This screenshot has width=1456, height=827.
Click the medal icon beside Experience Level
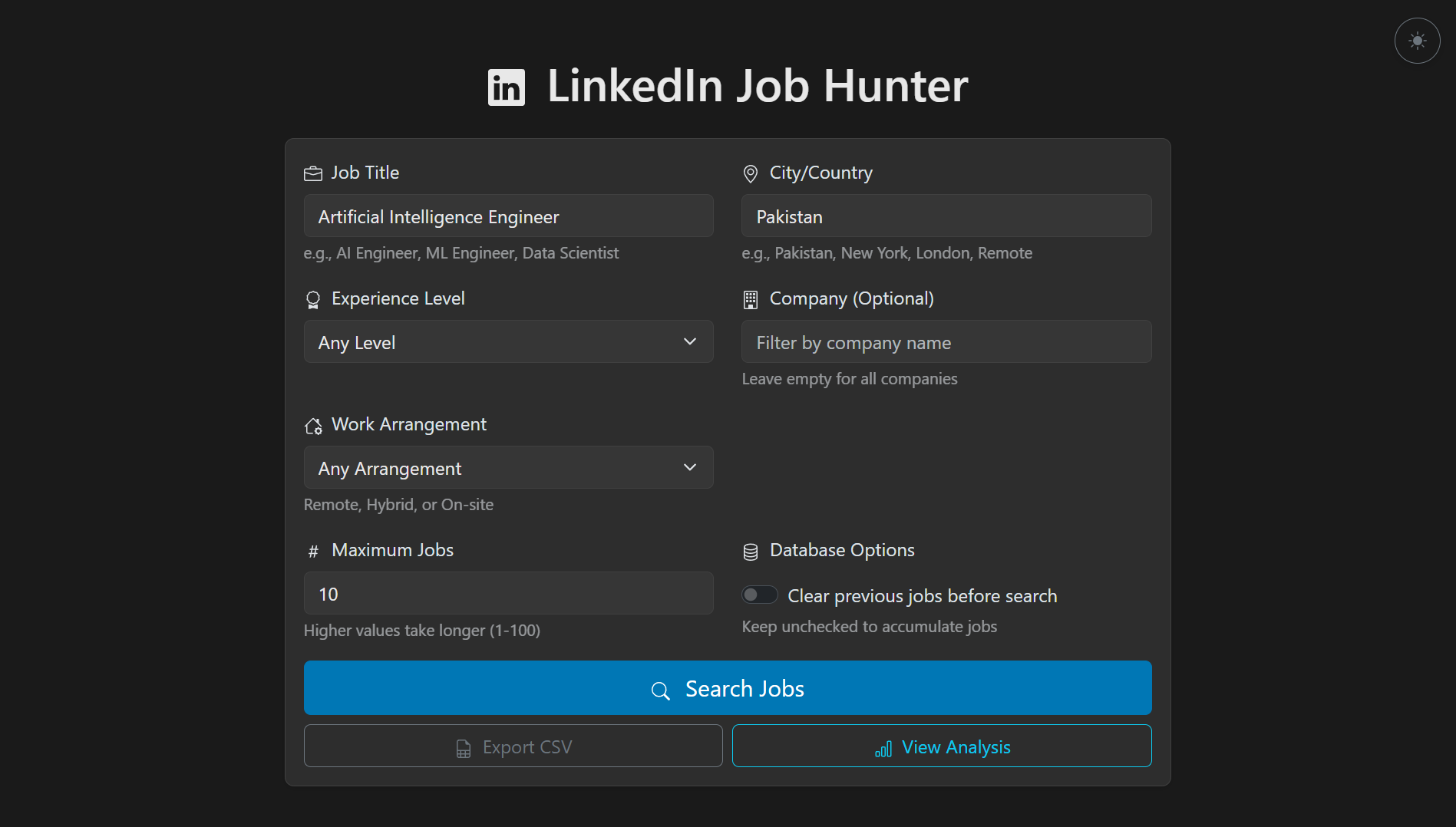[312, 299]
